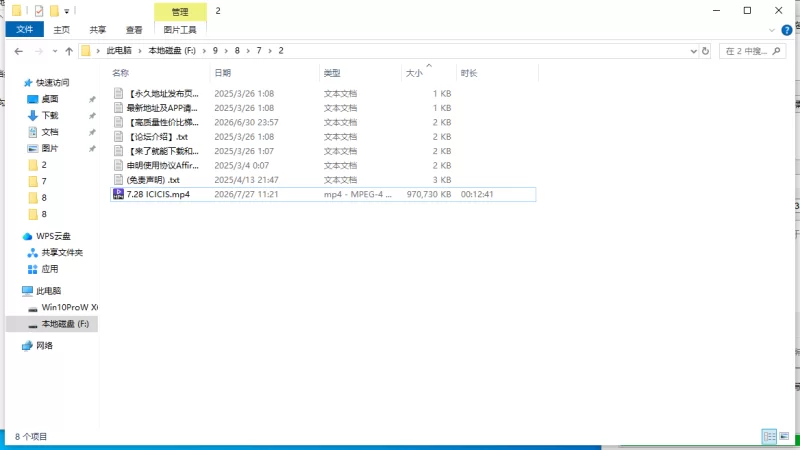This screenshot has height=450, width=800.
Task: Click the properties quick access icon
Action: click(x=39, y=11)
